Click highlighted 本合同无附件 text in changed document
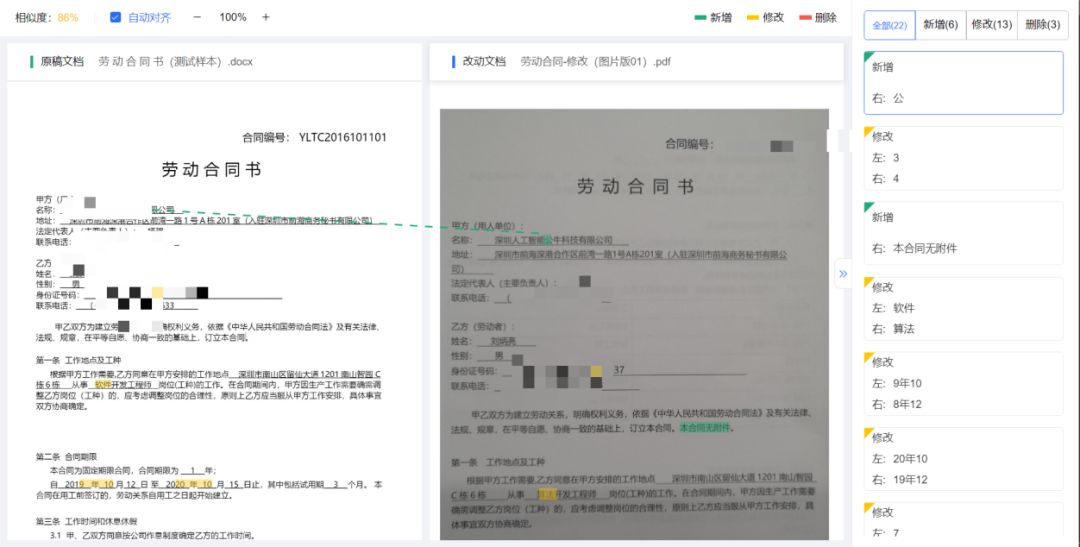The width and height of the screenshot is (1080, 547). click(x=706, y=428)
